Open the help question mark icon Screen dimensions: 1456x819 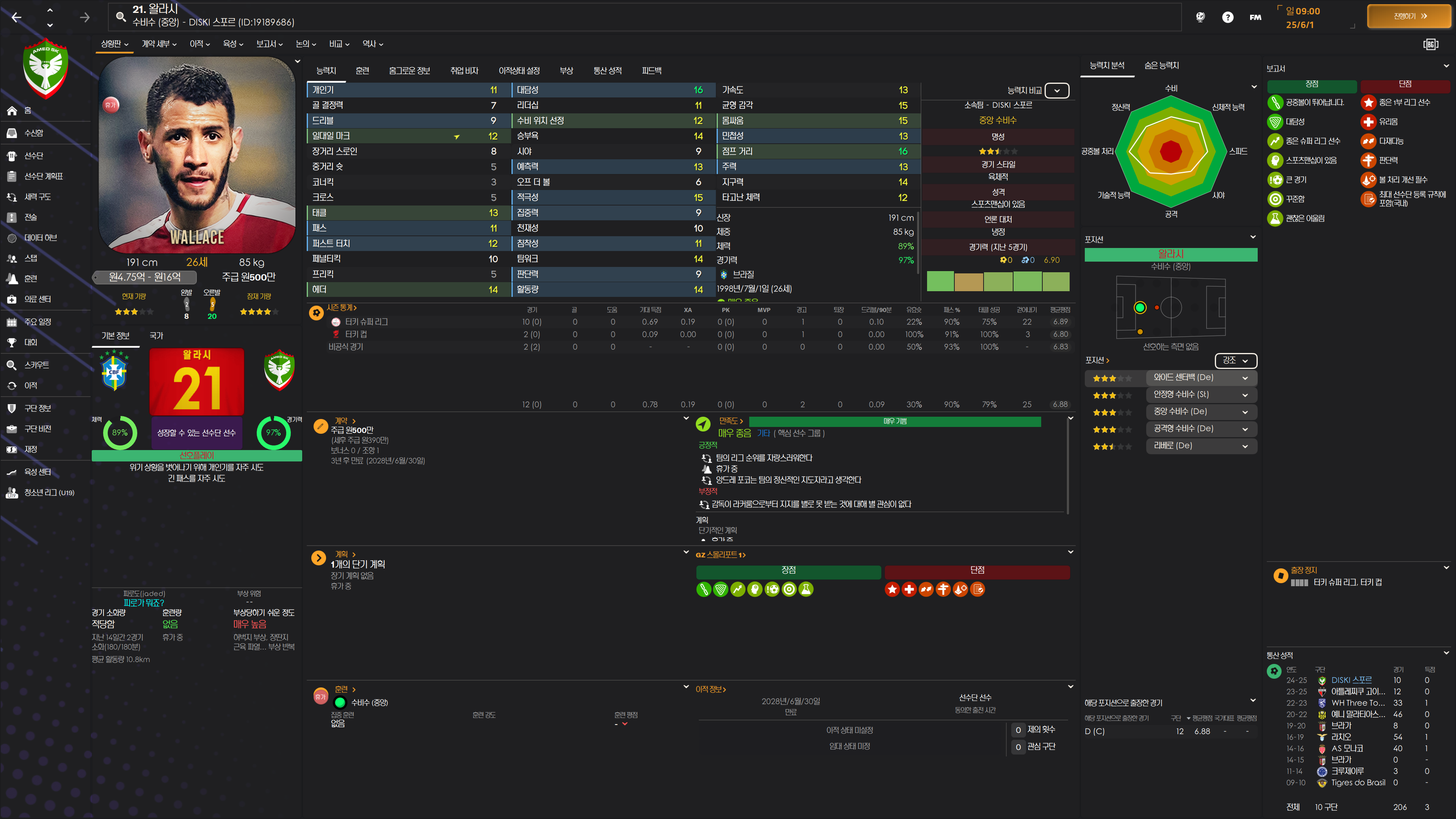point(1227,17)
